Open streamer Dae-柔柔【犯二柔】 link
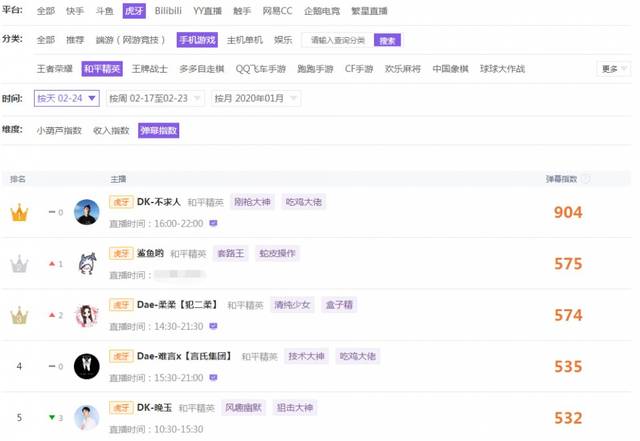This screenshot has height=441, width=640. tap(177, 305)
